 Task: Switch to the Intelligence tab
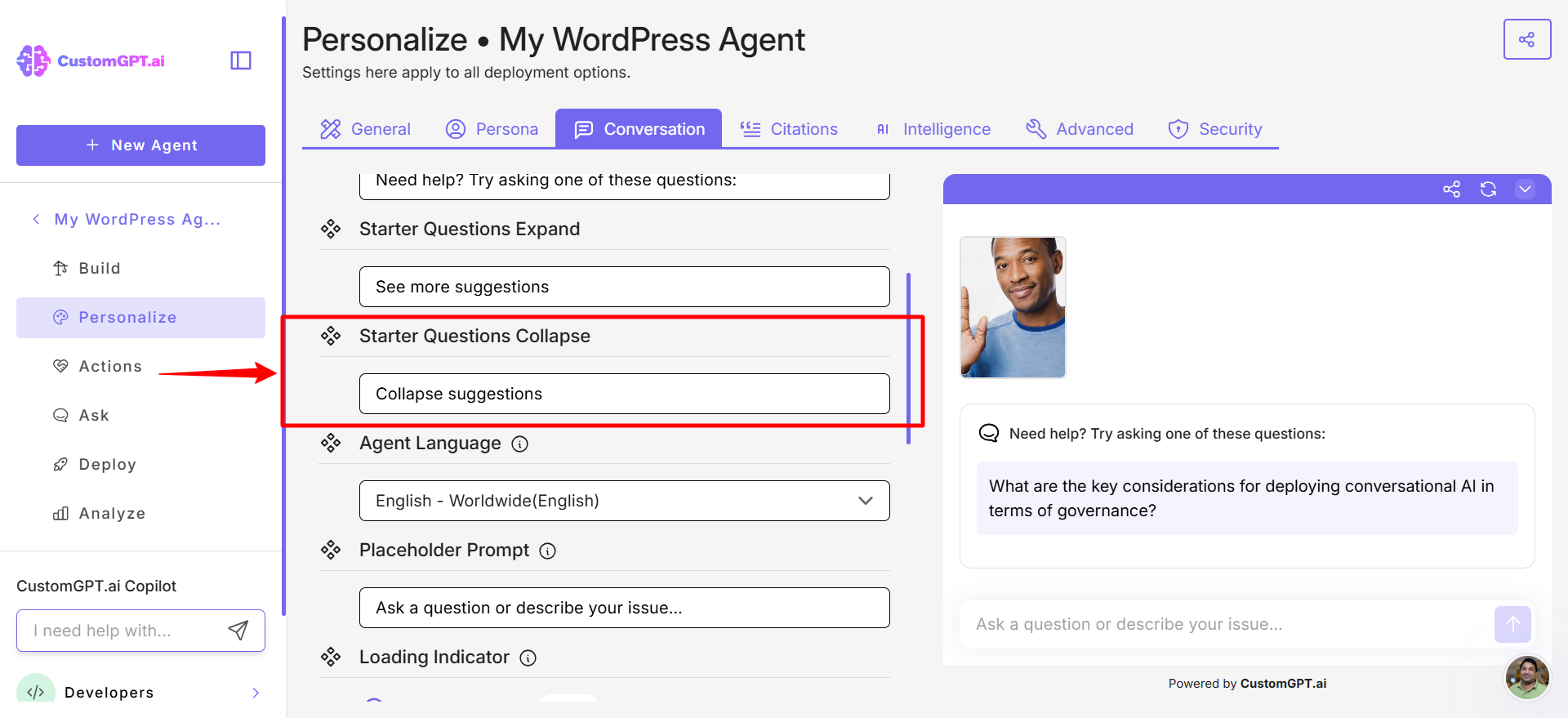(x=933, y=129)
